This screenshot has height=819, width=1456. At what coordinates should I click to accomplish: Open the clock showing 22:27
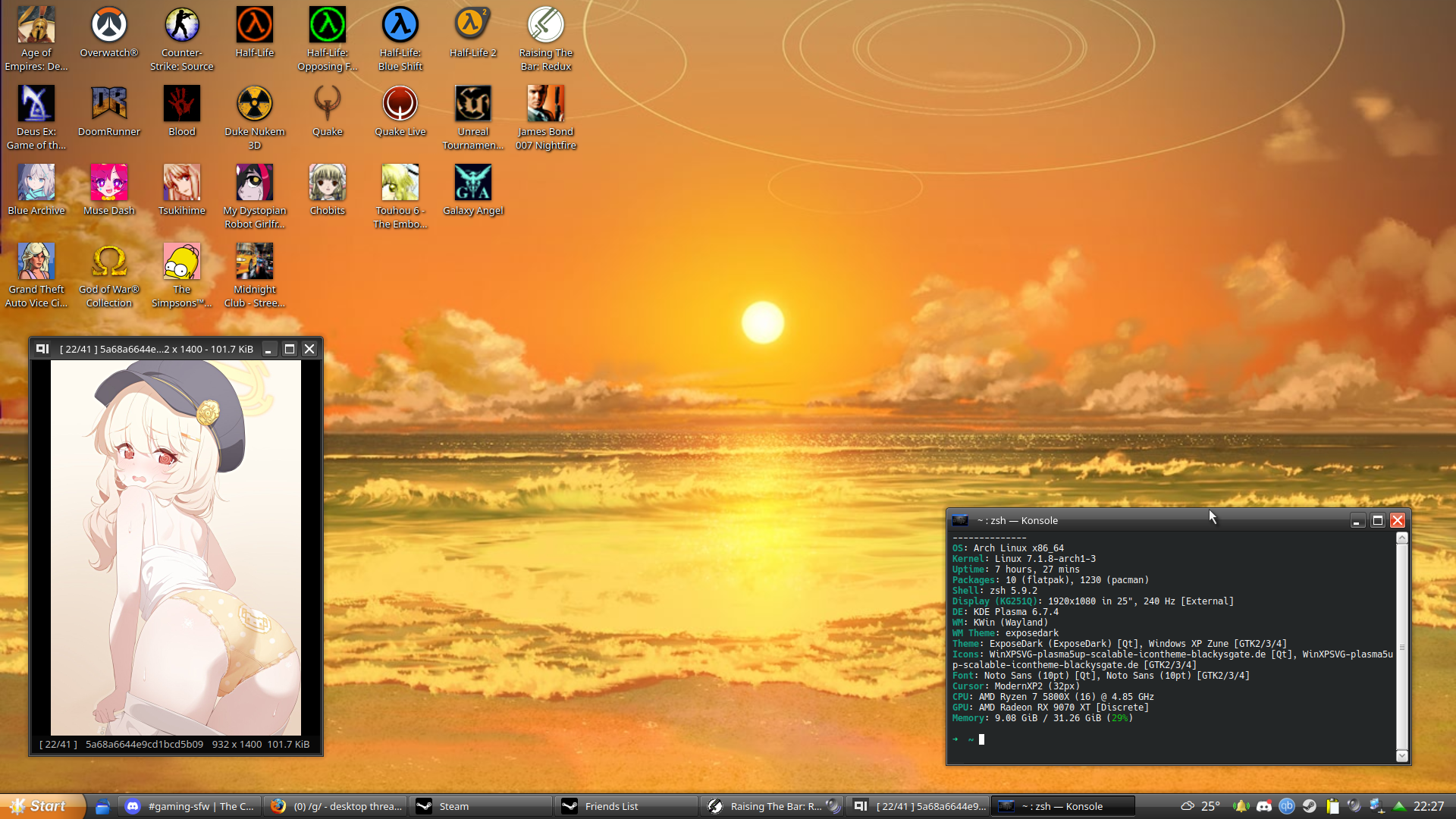click(x=1429, y=806)
